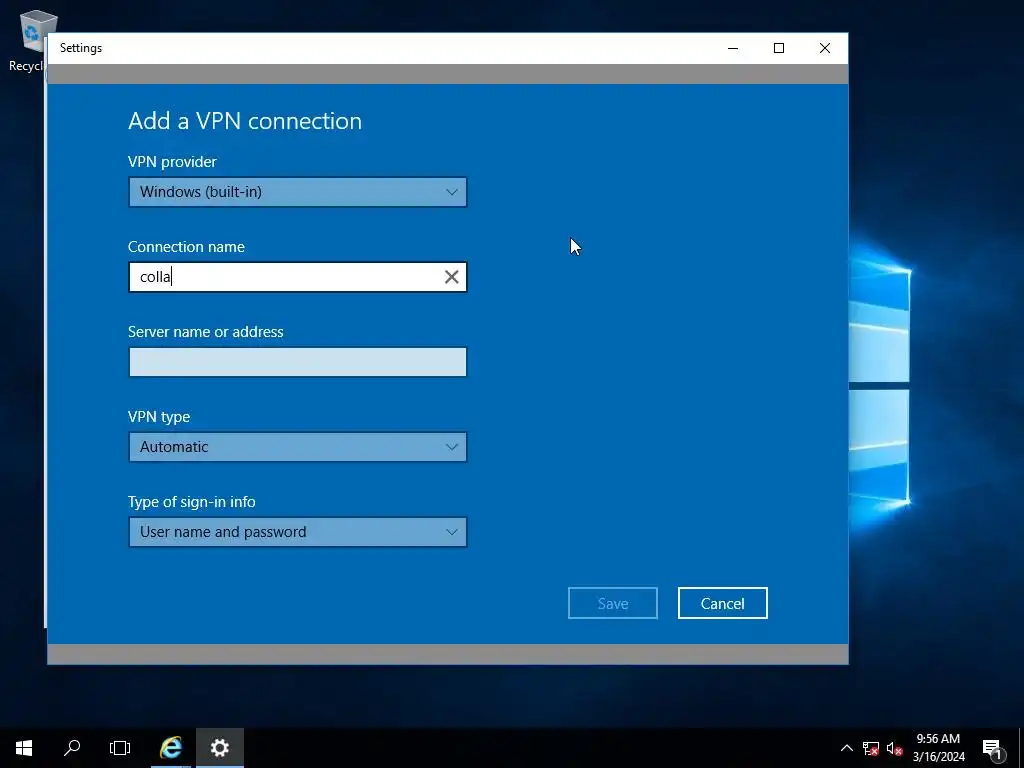Viewport: 1024px width, 768px height.
Task: Launch Internet Explorer from the taskbar
Action: [171, 748]
